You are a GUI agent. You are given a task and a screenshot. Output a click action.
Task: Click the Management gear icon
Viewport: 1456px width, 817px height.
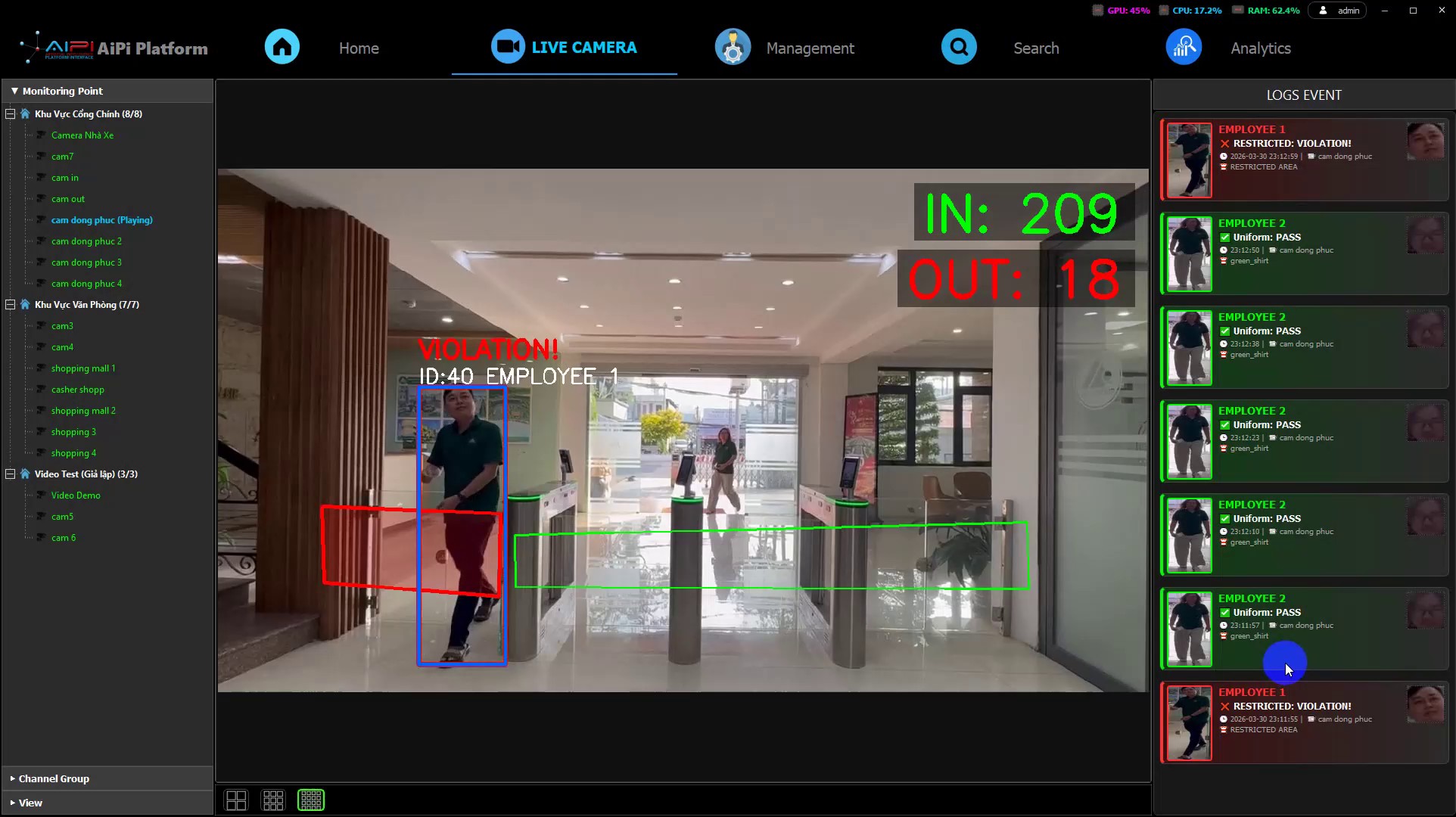[x=733, y=47]
